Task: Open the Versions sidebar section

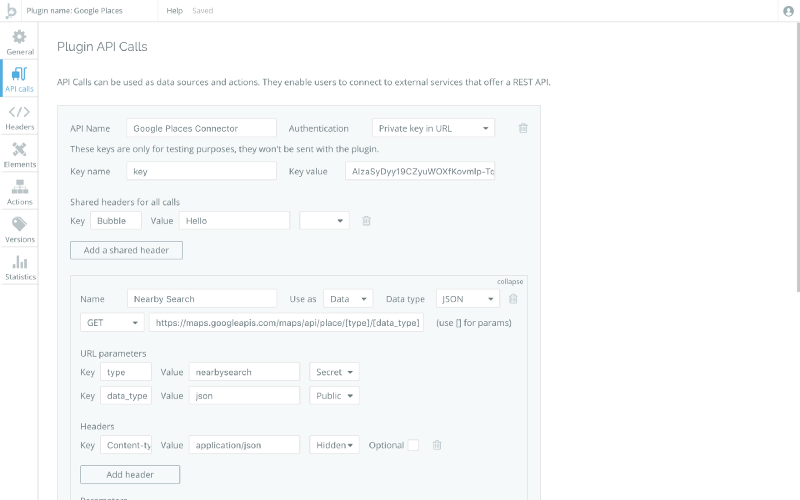Action: coord(19,230)
